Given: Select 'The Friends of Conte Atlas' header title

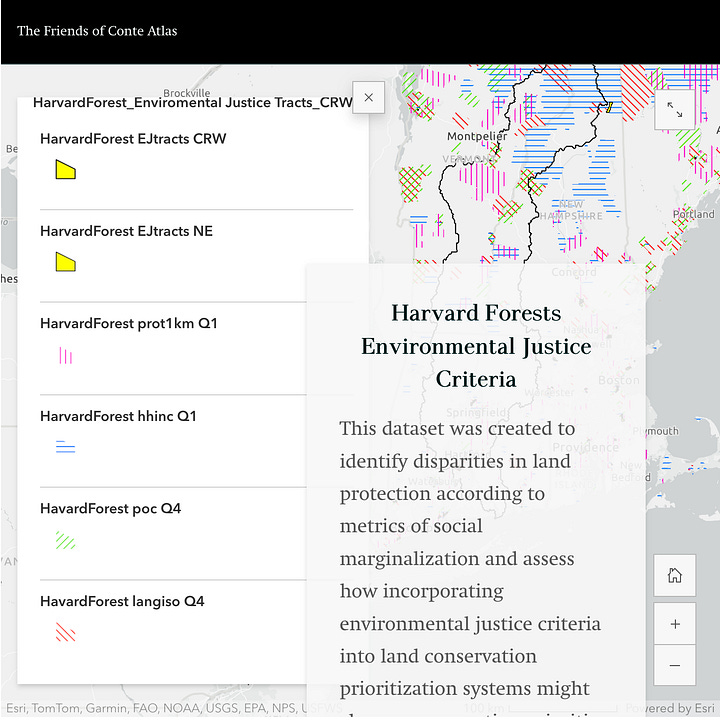Looking at the screenshot, I should coord(97,31).
